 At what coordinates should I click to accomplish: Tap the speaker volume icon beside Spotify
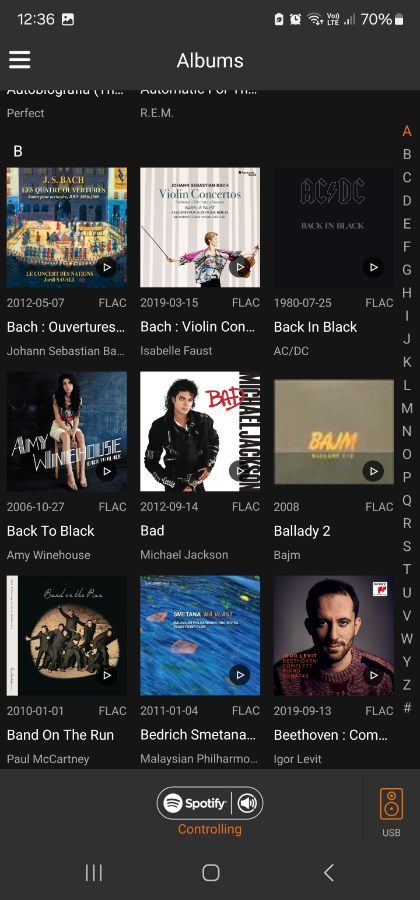click(x=248, y=803)
